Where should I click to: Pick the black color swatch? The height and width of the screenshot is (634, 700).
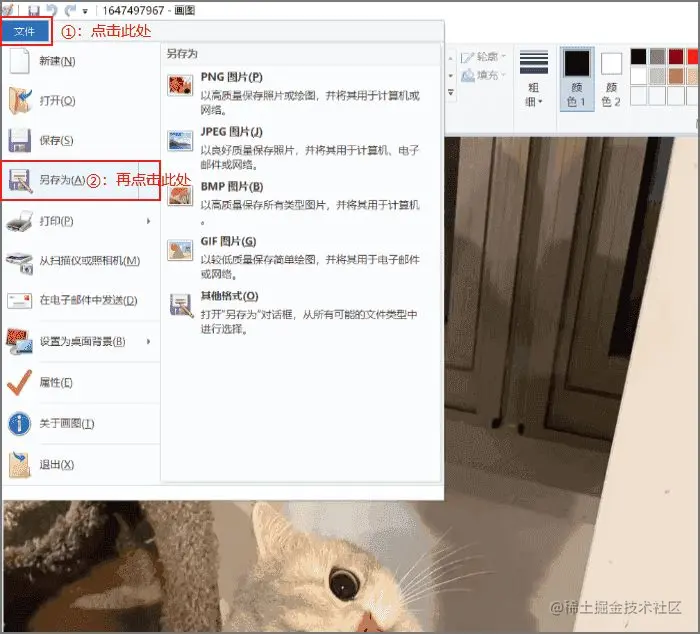[638, 57]
